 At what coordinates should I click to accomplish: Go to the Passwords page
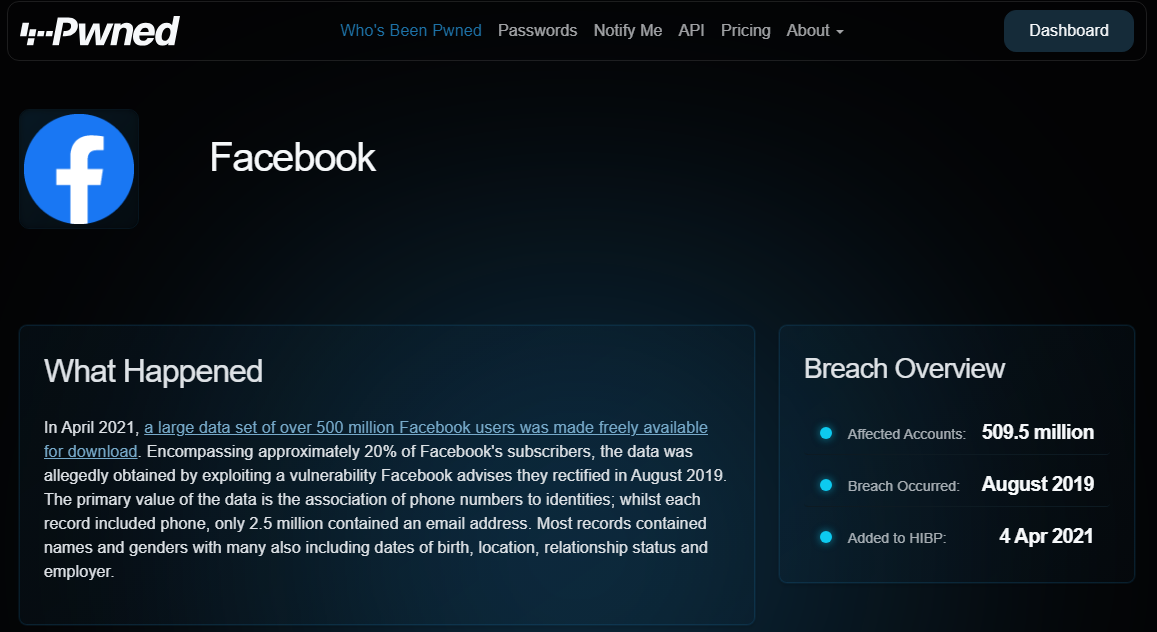tap(537, 30)
